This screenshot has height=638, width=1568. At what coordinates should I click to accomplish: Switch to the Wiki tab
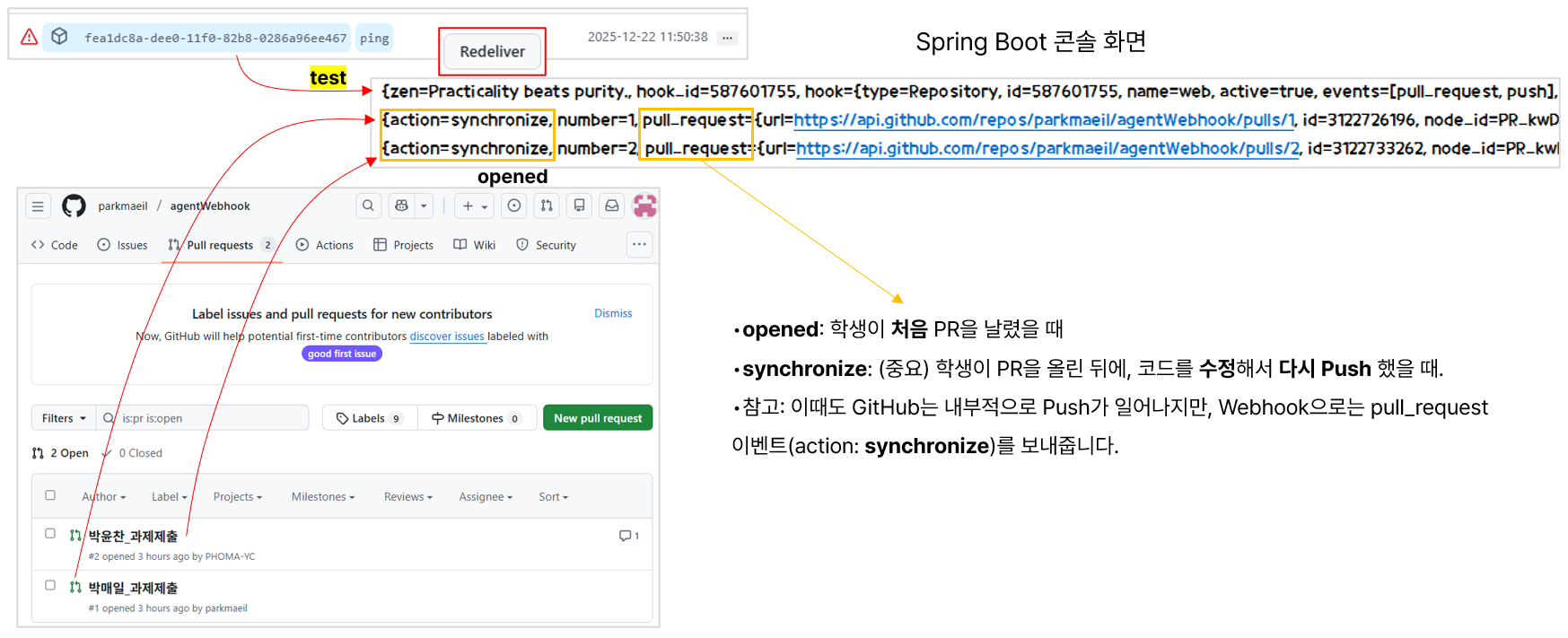[x=475, y=245]
